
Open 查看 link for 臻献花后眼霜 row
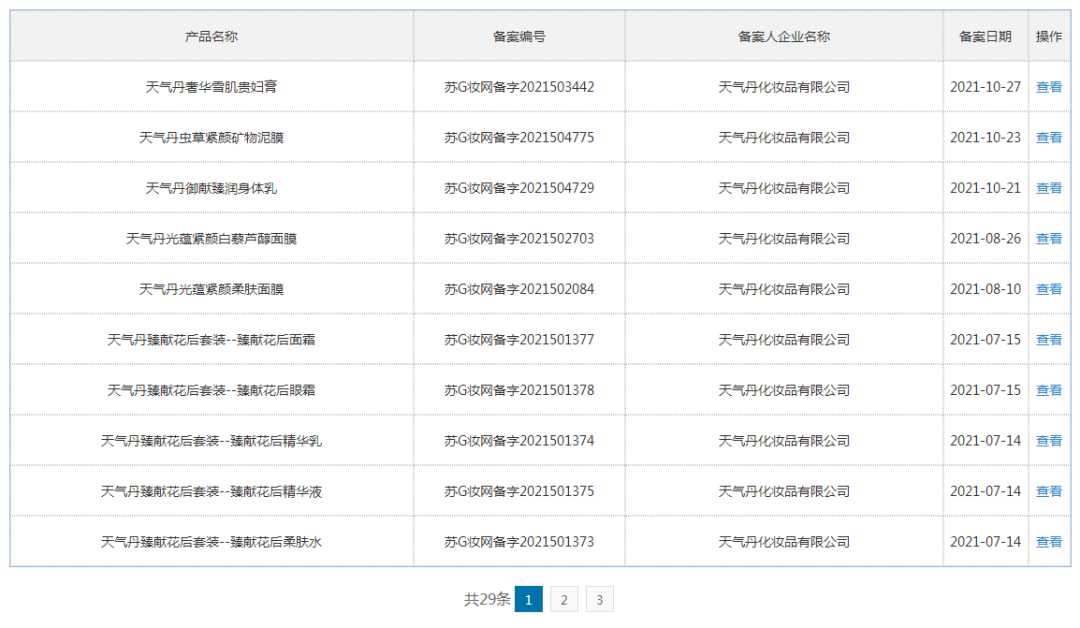point(1048,390)
